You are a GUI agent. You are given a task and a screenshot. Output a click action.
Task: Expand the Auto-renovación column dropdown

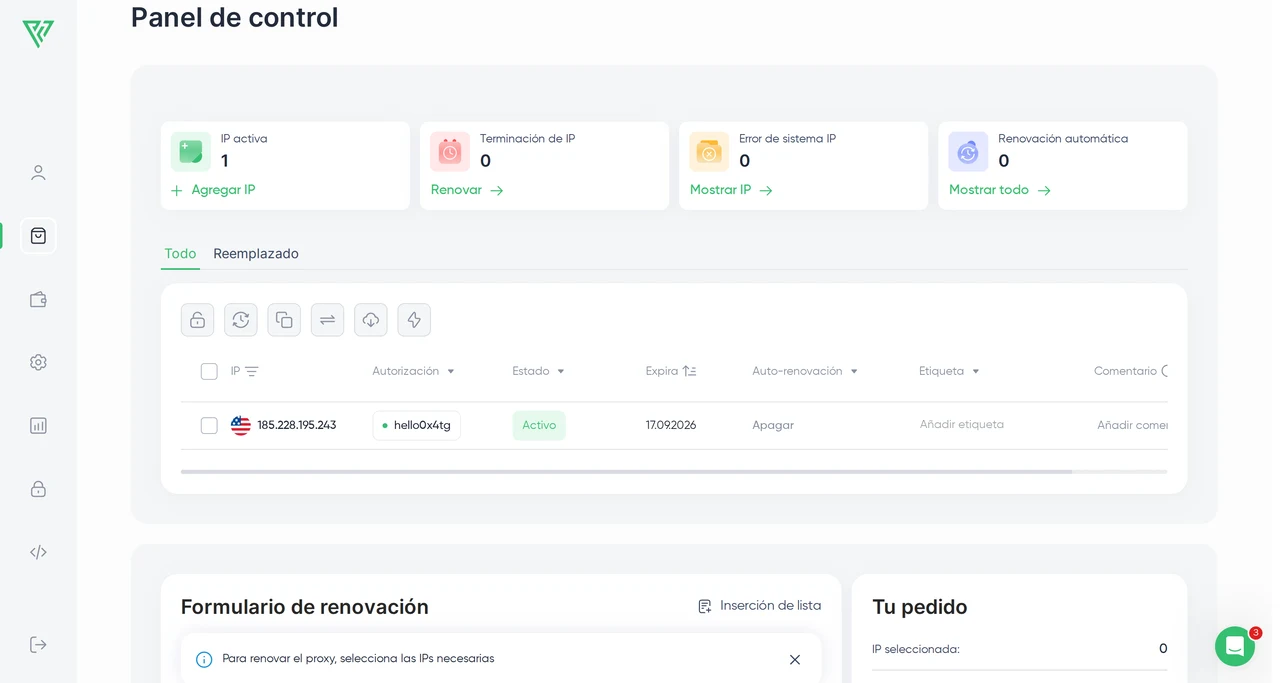[x=854, y=371]
